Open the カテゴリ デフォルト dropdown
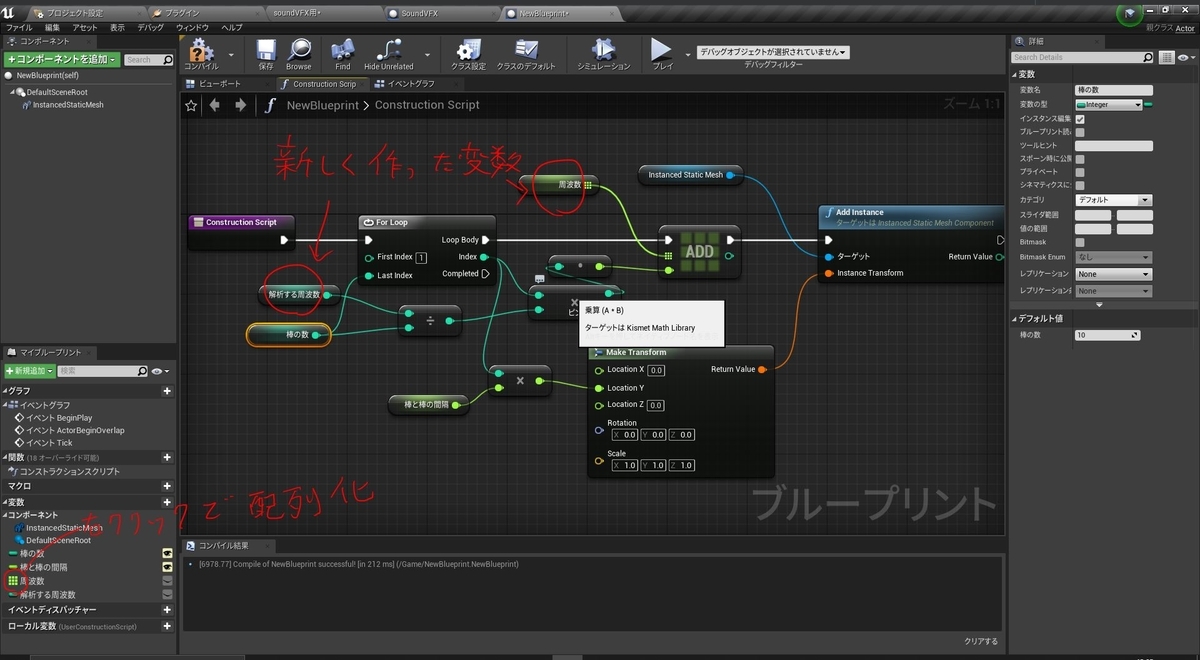Image resolution: width=1200 pixels, height=660 pixels. click(x=1113, y=200)
